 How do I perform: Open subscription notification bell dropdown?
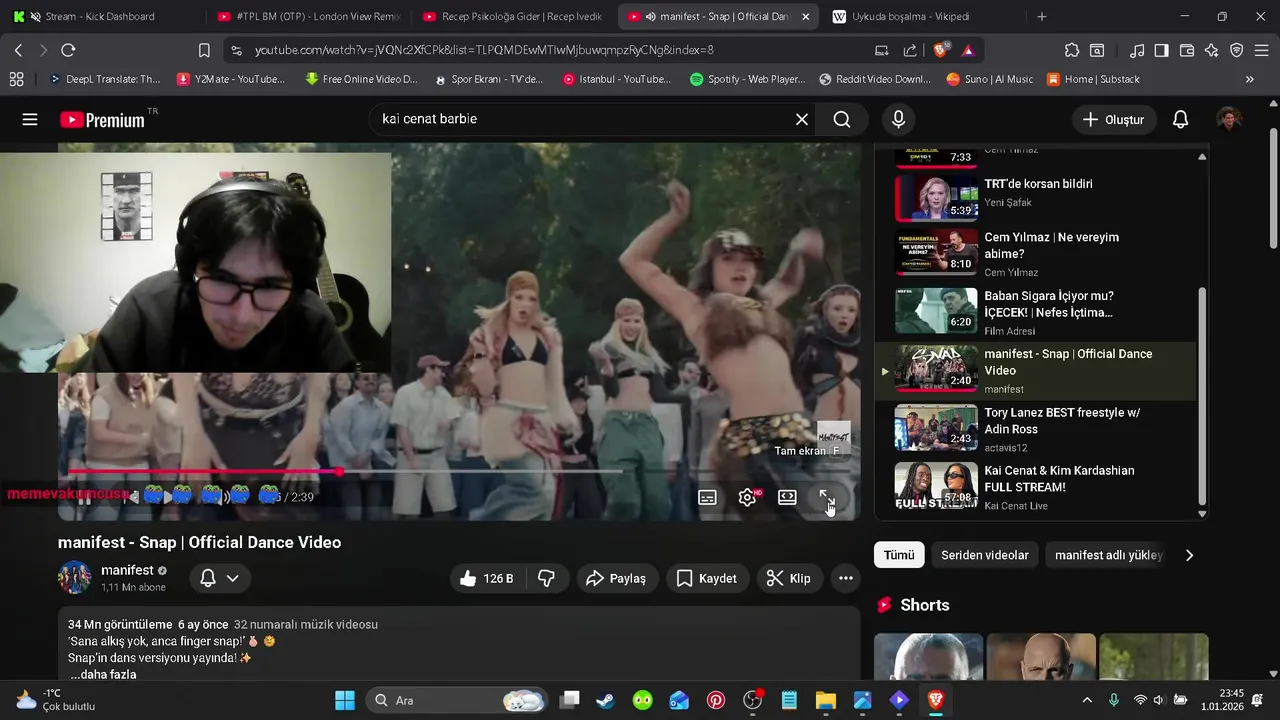(x=219, y=578)
